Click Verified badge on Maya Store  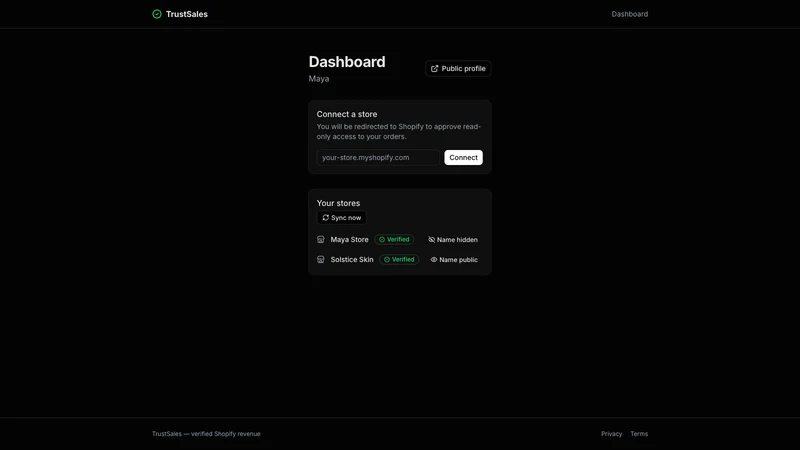point(394,239)
